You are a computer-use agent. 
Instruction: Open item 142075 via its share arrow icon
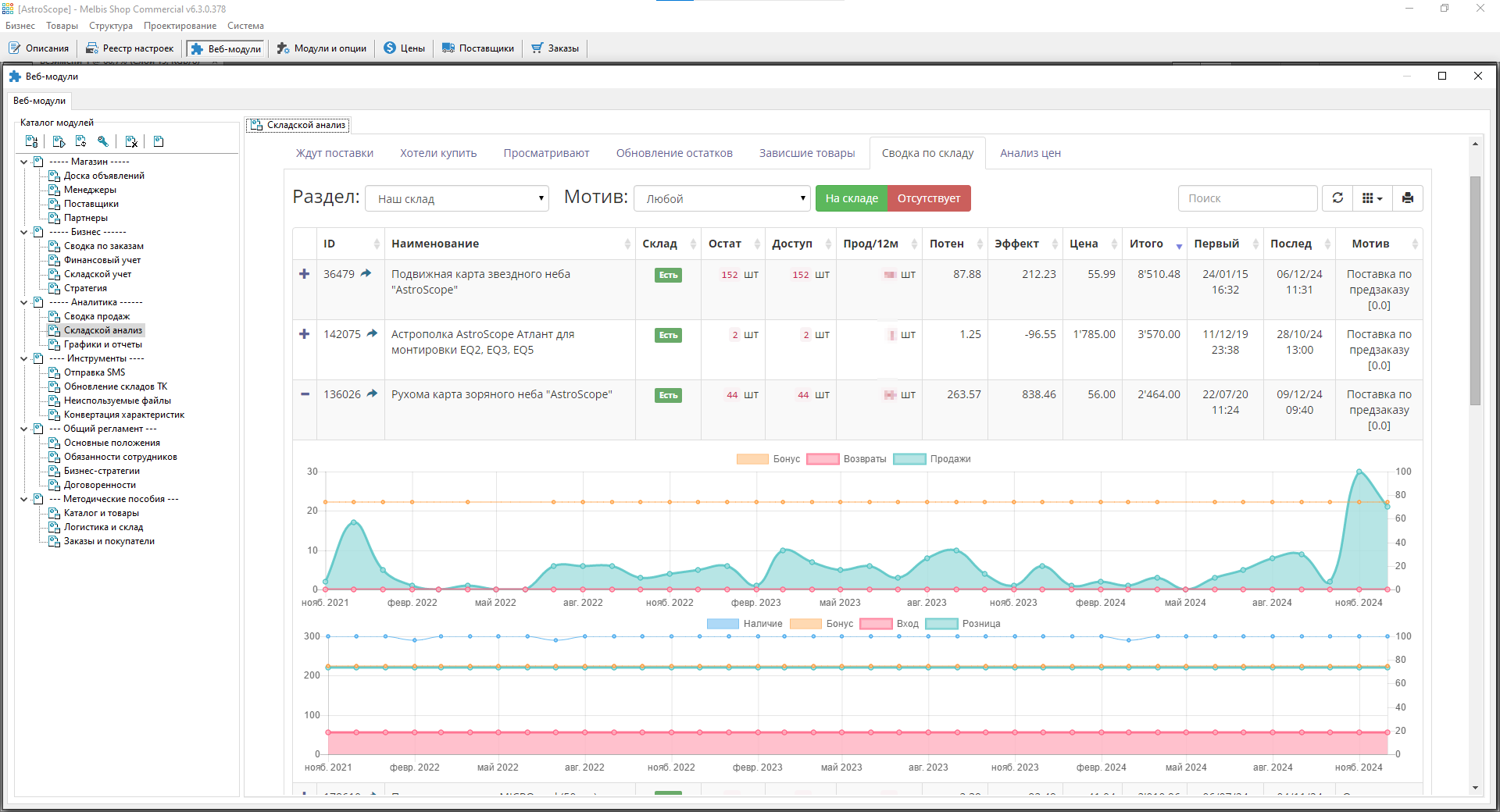(x=372, y=333)
